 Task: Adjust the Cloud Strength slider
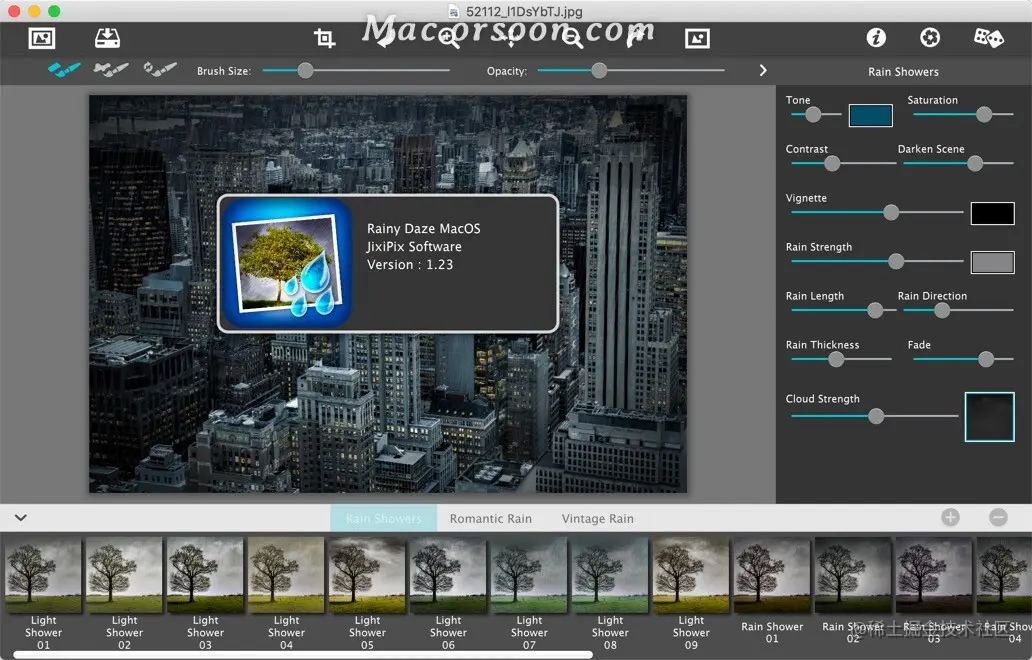874,416
